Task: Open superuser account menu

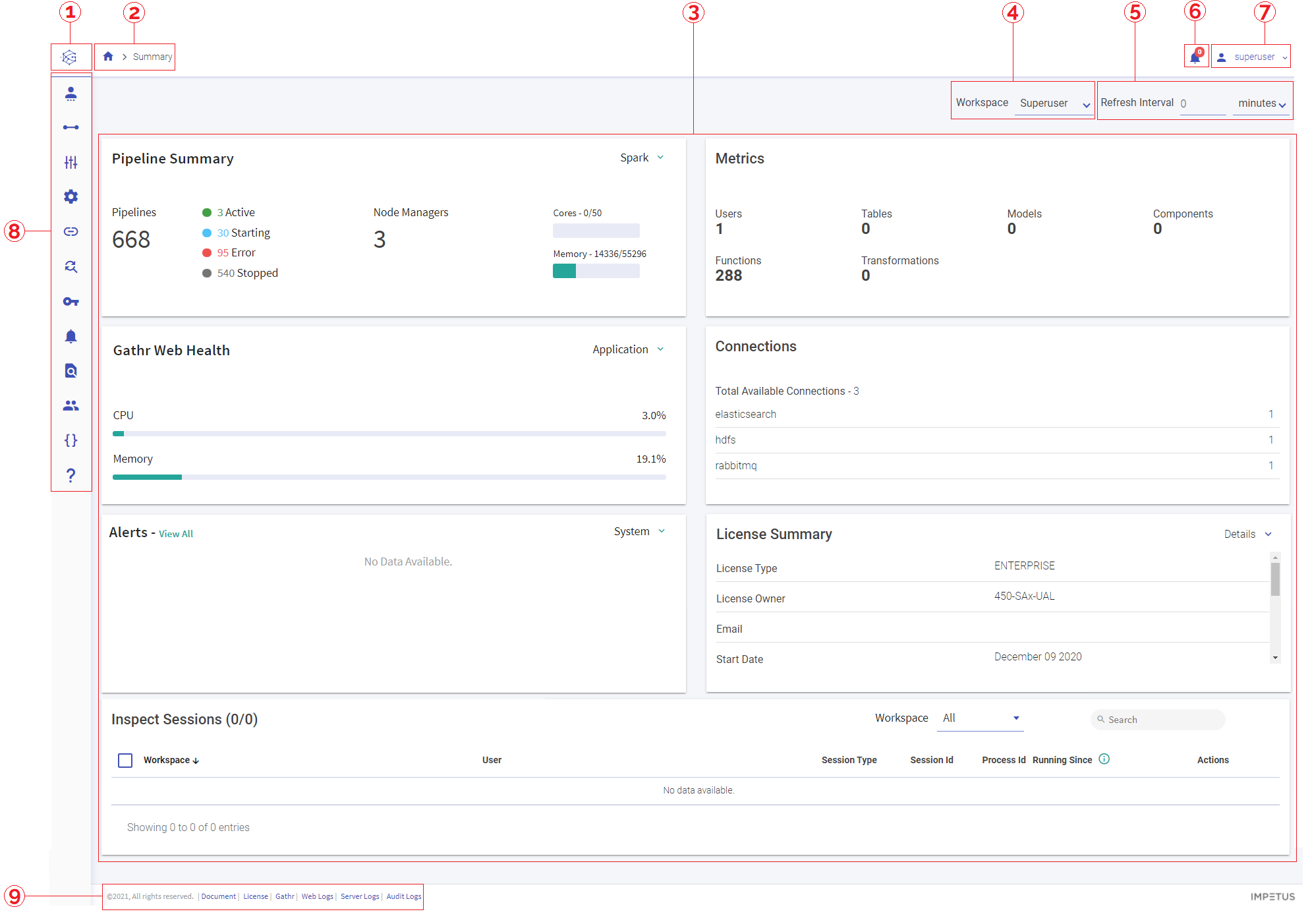Action: click(x=1251, y=57)
